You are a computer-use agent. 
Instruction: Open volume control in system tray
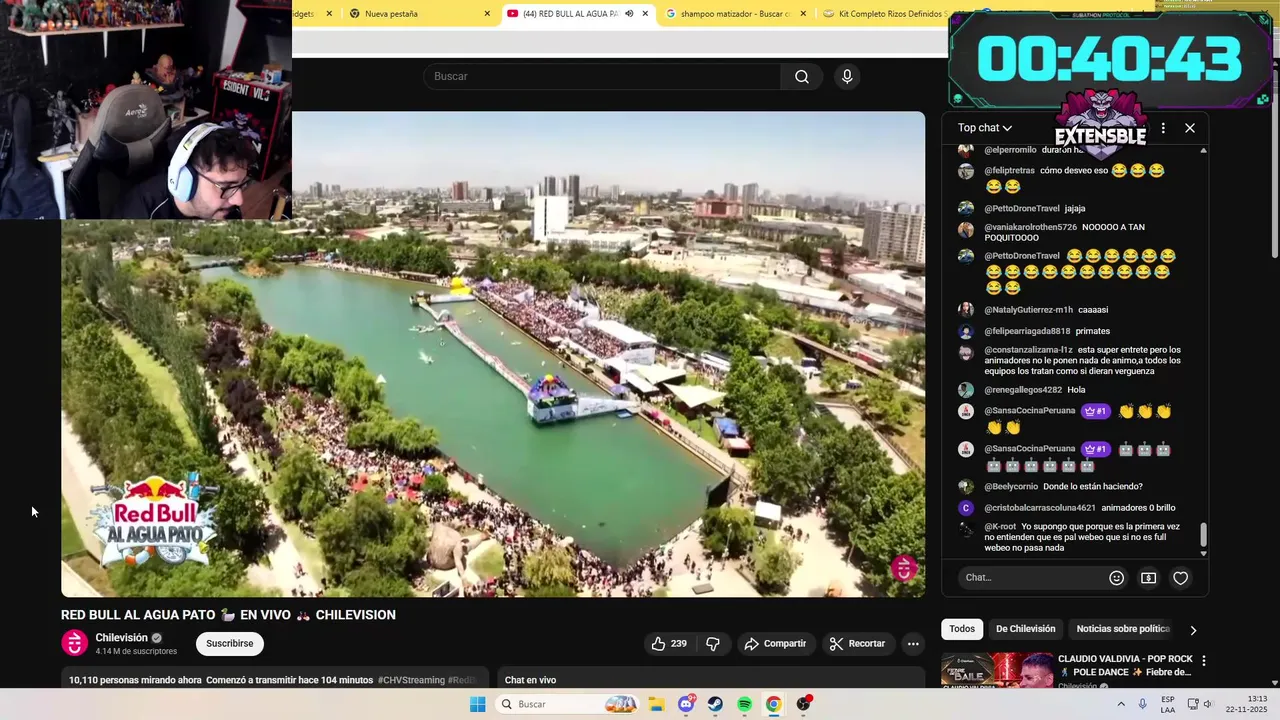pyautogui.click(x=1207, y=704)
